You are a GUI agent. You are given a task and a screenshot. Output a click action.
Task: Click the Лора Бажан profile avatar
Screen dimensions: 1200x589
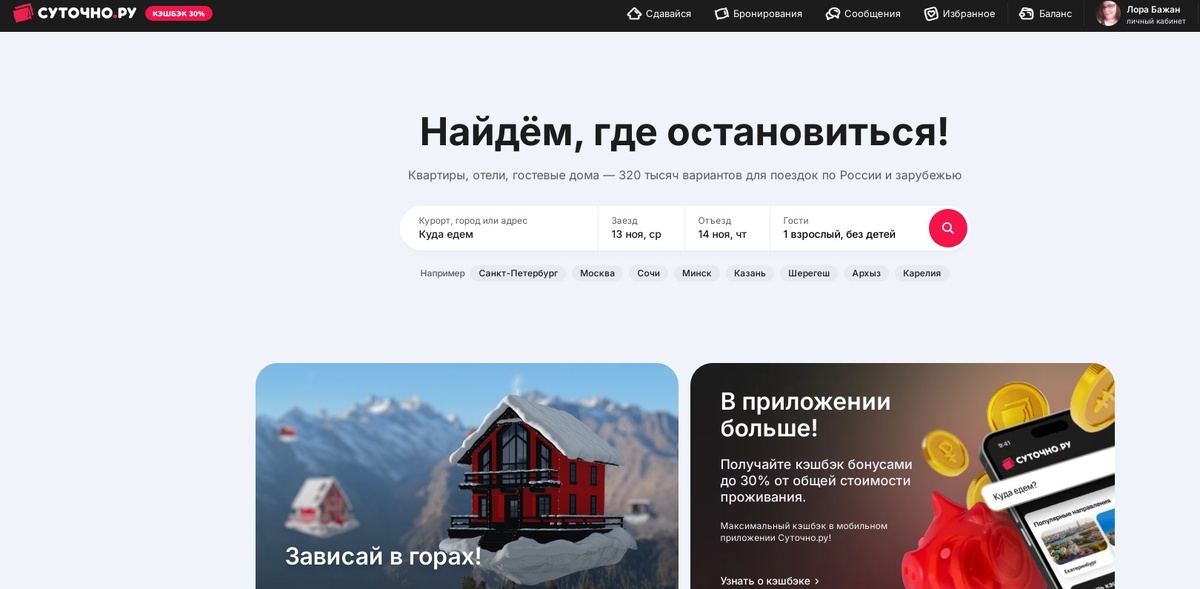[1108, 14]
